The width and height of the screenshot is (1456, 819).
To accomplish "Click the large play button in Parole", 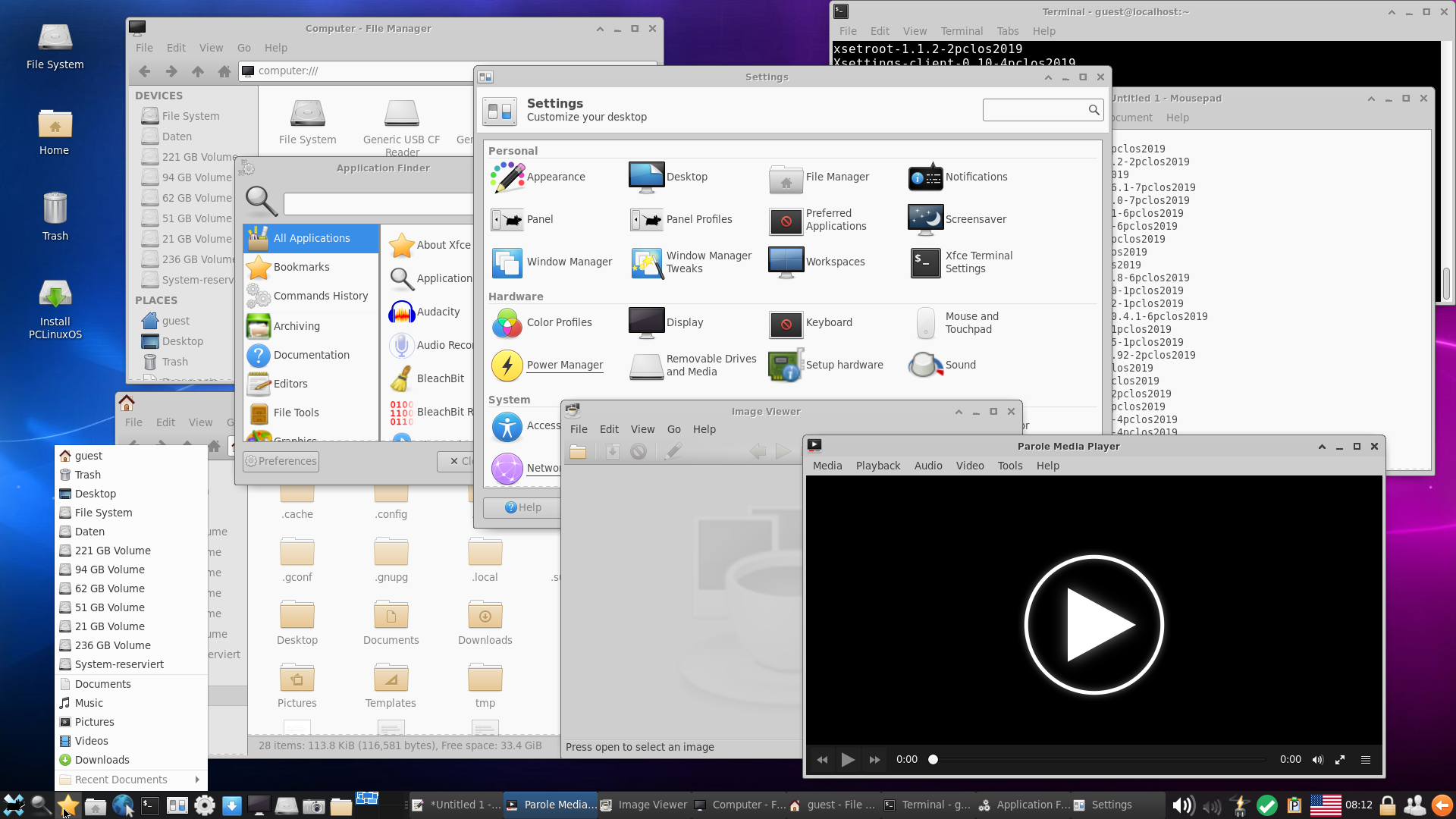I will pos(1094,625).
